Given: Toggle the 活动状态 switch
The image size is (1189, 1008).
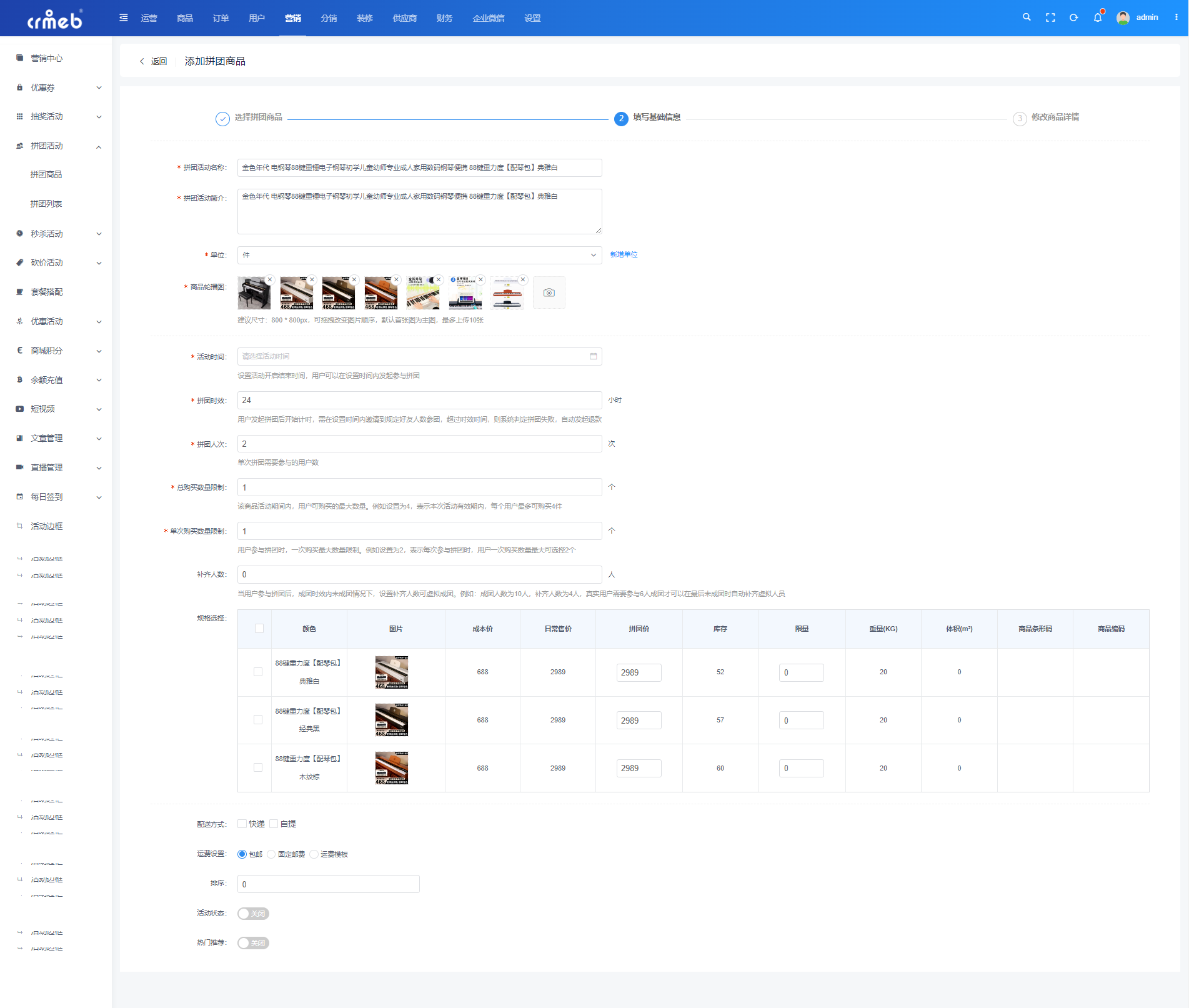Looking at the screenshot, I should pos(253,914).
